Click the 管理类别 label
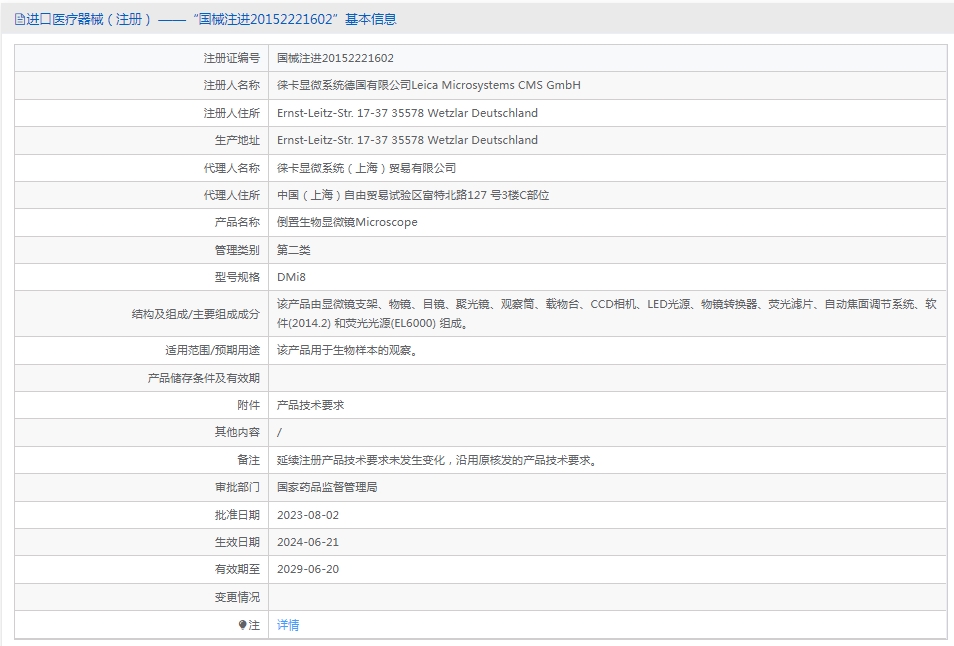 pos(237,250)
